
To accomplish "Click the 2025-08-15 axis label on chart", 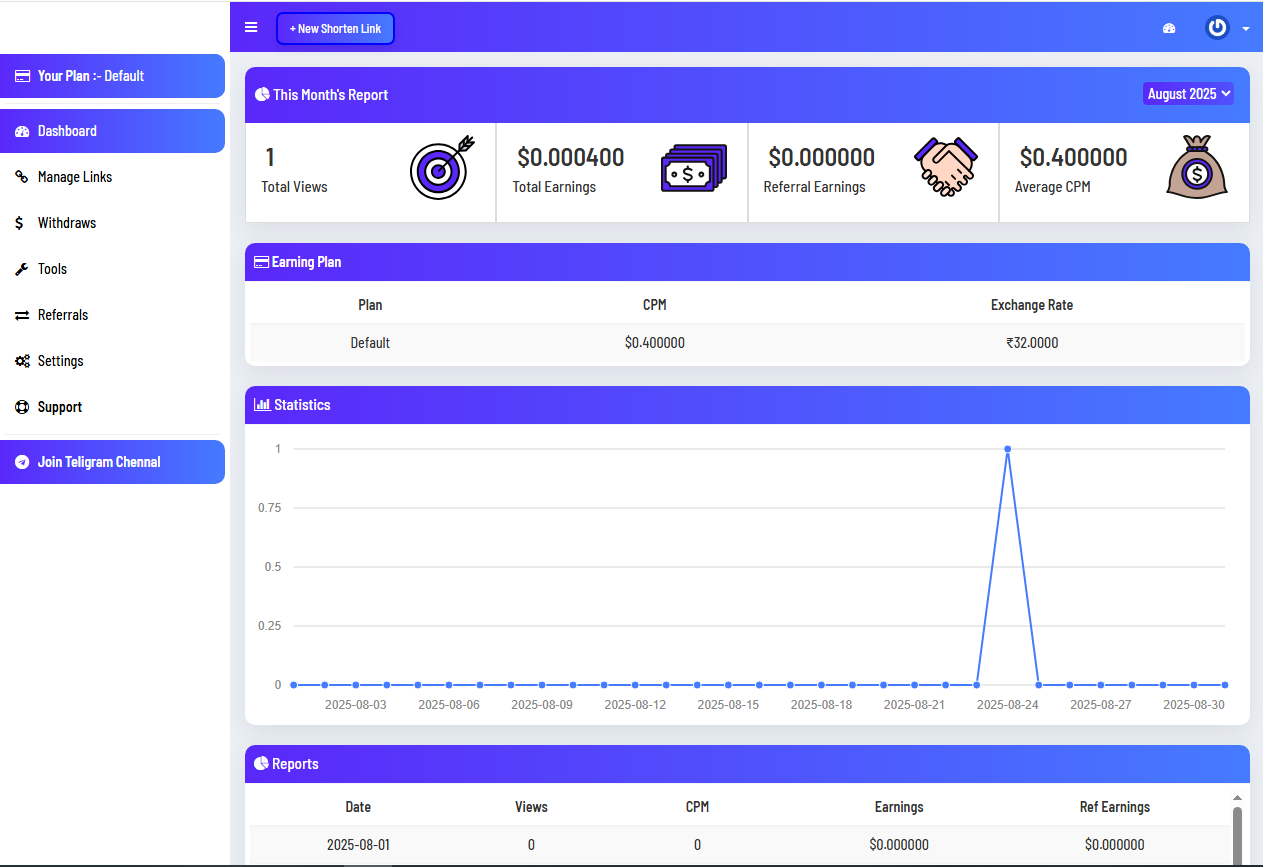I will 728,705.
